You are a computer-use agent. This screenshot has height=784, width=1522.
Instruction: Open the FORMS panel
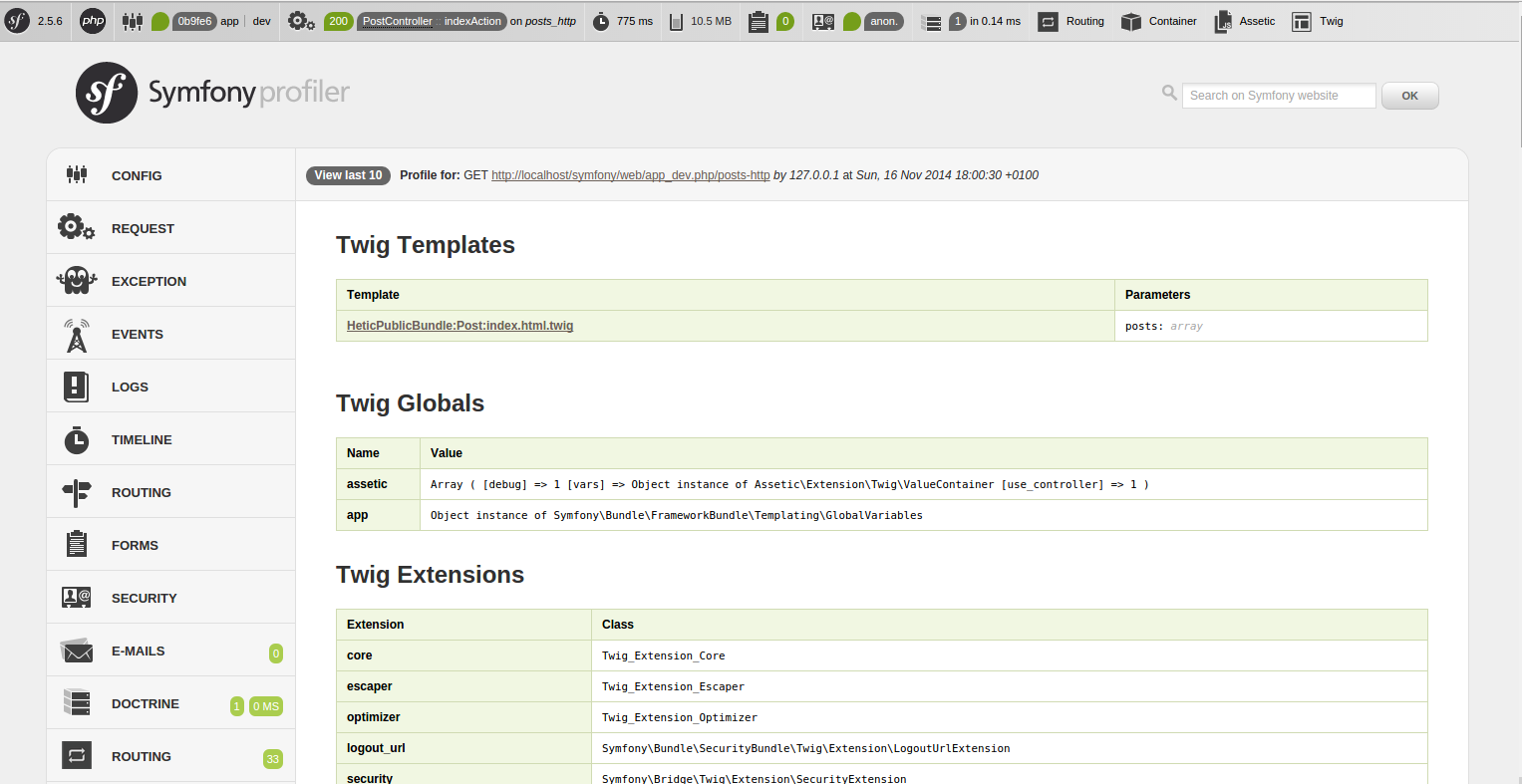click(x=170, y=545)
